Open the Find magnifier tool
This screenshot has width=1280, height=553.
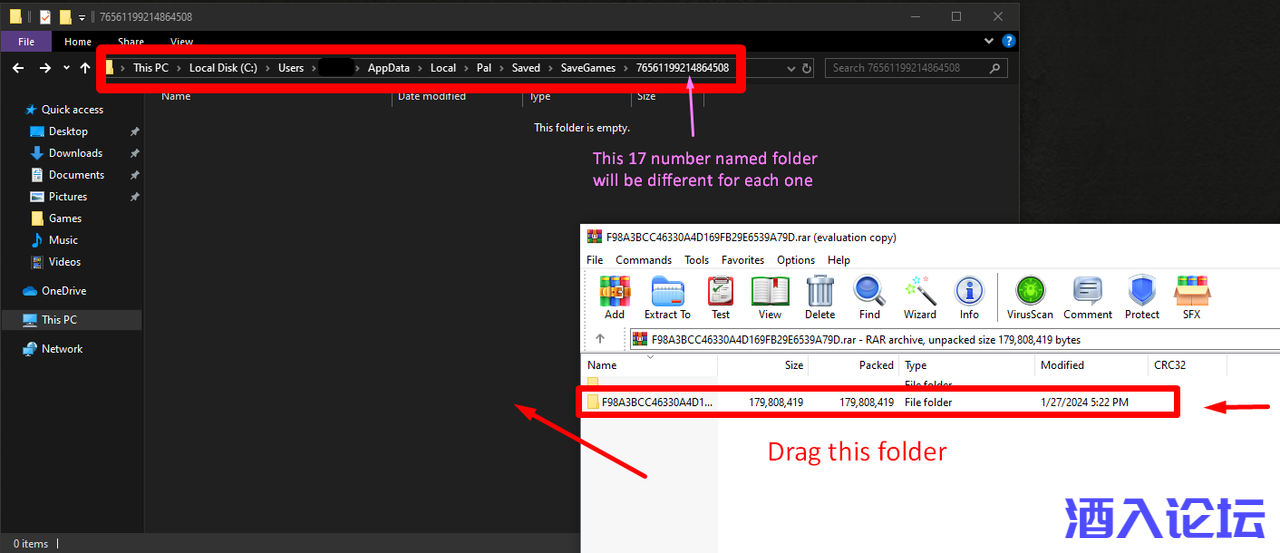(869, 297)
